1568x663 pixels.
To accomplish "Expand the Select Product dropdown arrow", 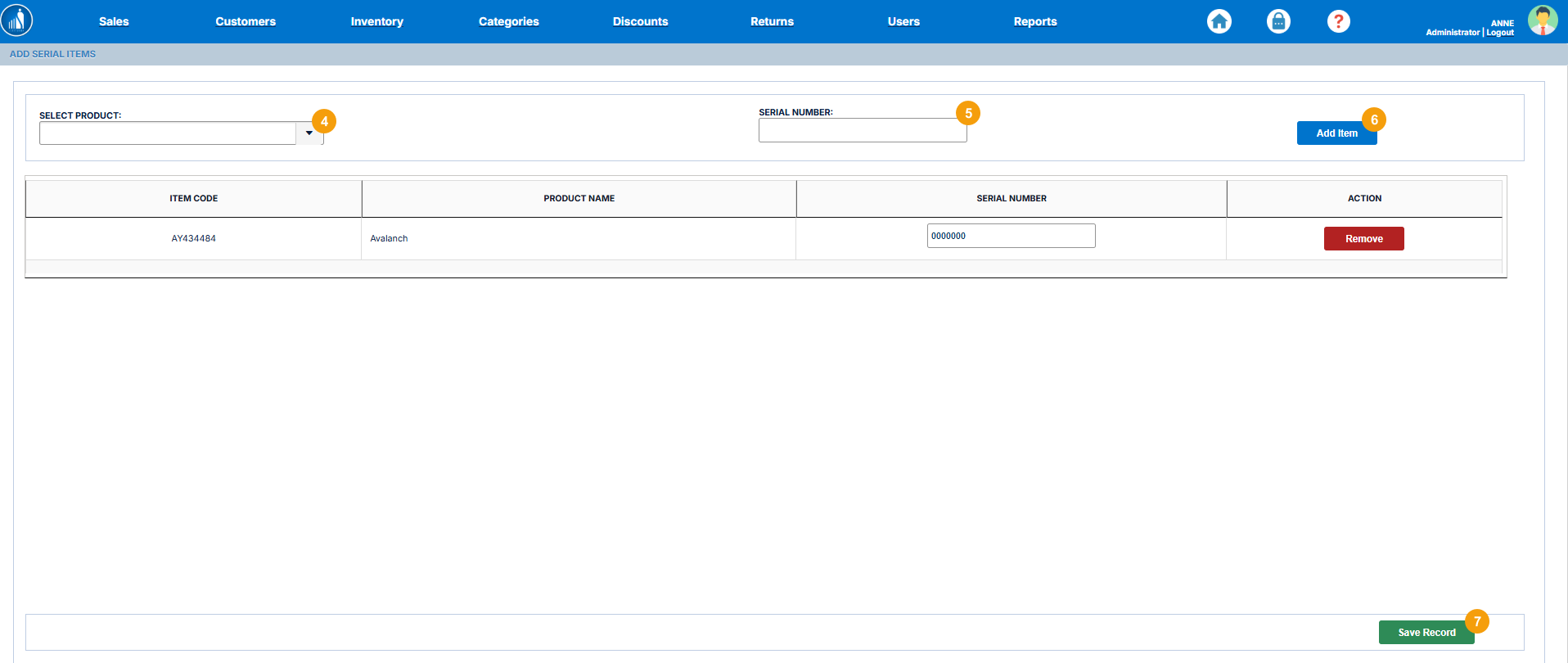I will 309,133.
